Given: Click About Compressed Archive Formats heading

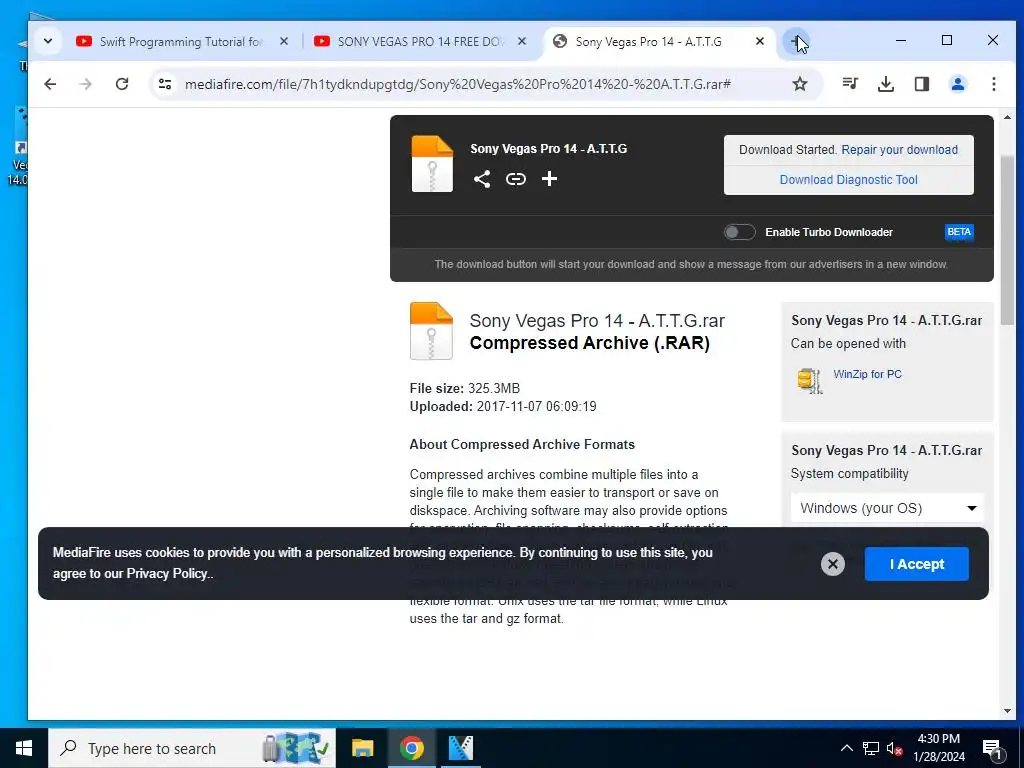Looking at the screenshot, I should (x=522, y=444).
